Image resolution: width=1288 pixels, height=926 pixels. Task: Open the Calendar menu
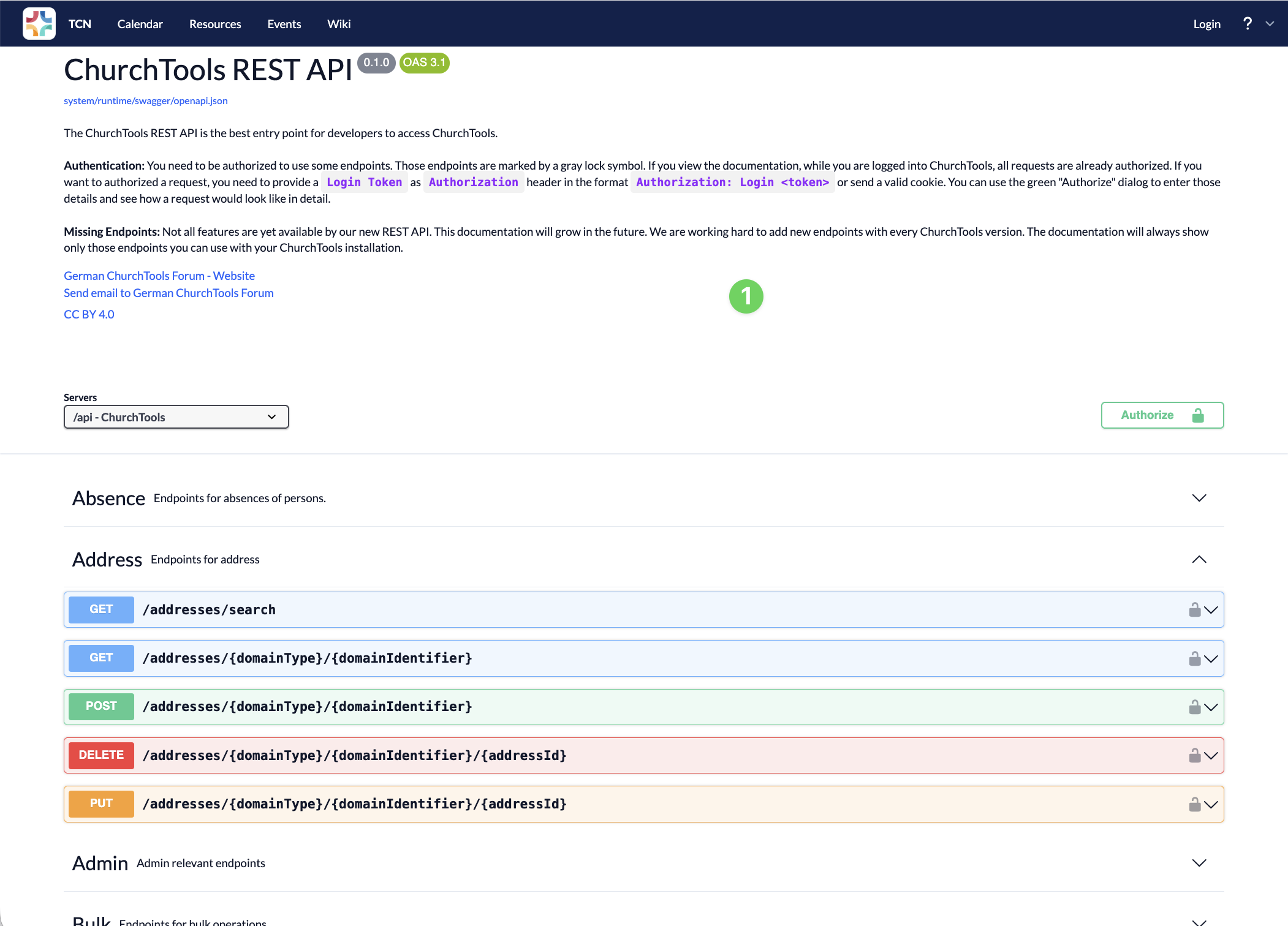click(x=140, y=24)
